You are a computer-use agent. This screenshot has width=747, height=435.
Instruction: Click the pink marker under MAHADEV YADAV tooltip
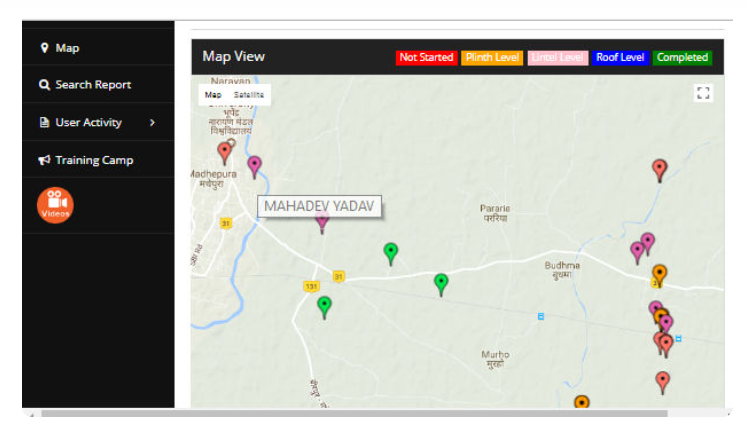point(322,225)
